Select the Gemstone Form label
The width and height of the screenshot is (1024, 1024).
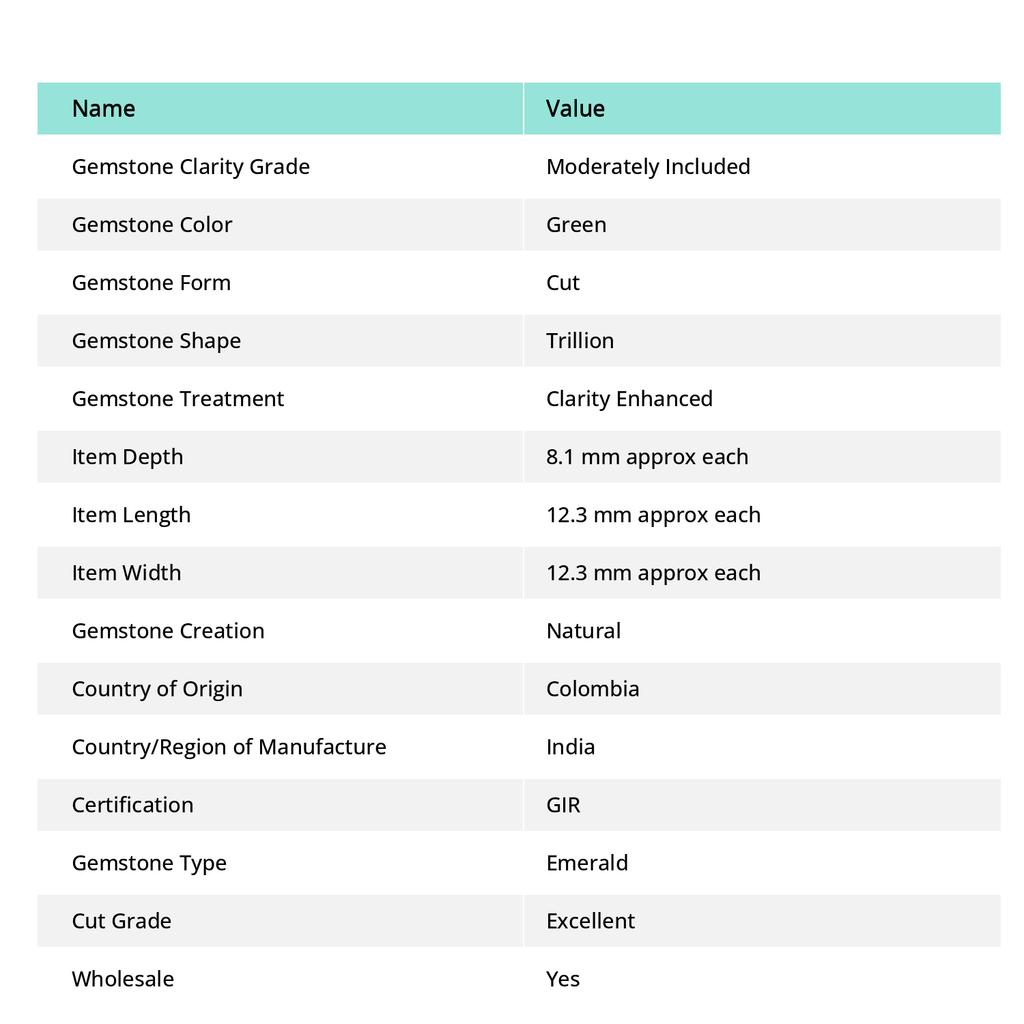click(151, 282)
